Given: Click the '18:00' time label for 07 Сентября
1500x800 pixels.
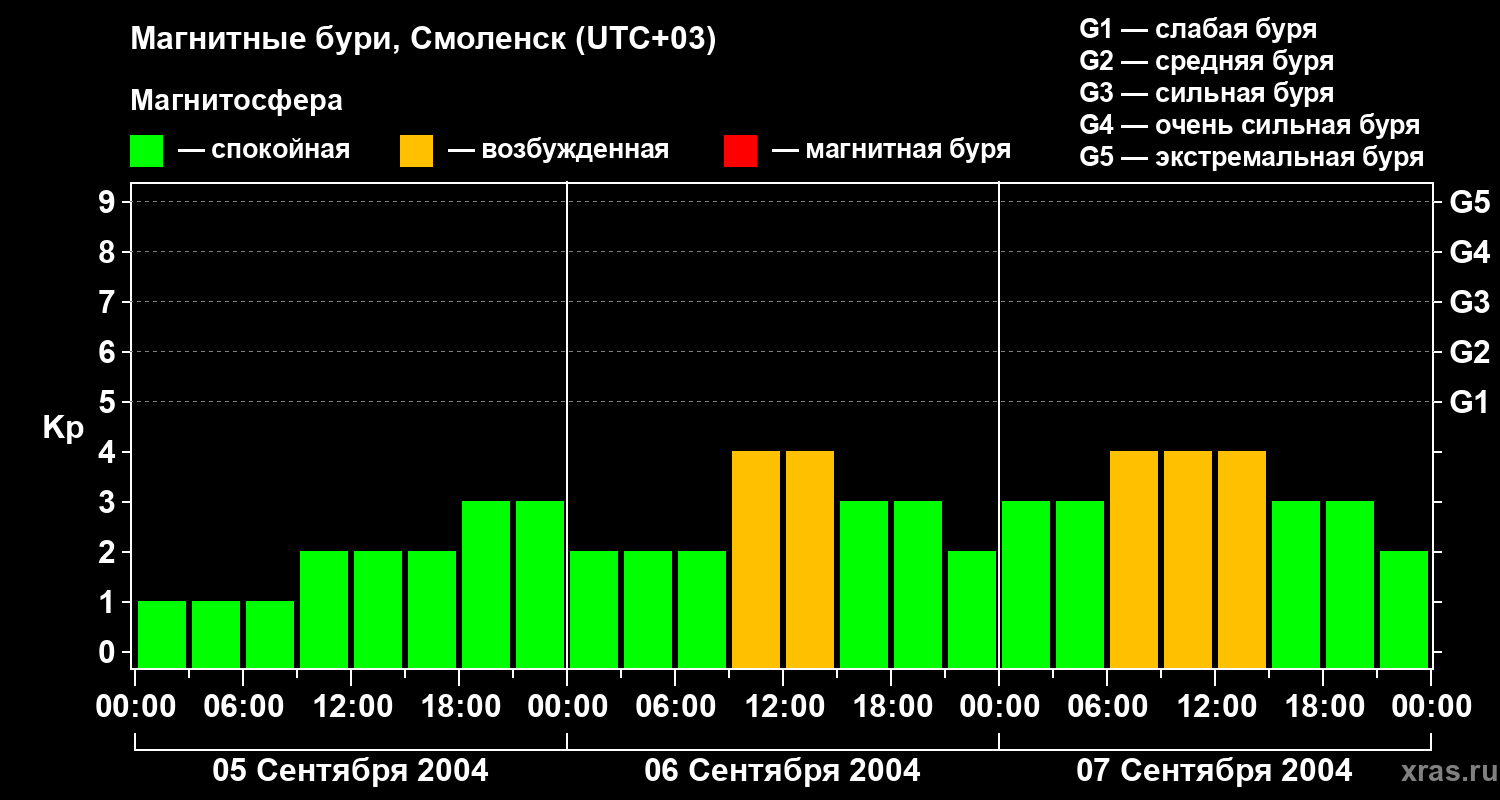Looking at the screenshot, I should [1323, 707].
